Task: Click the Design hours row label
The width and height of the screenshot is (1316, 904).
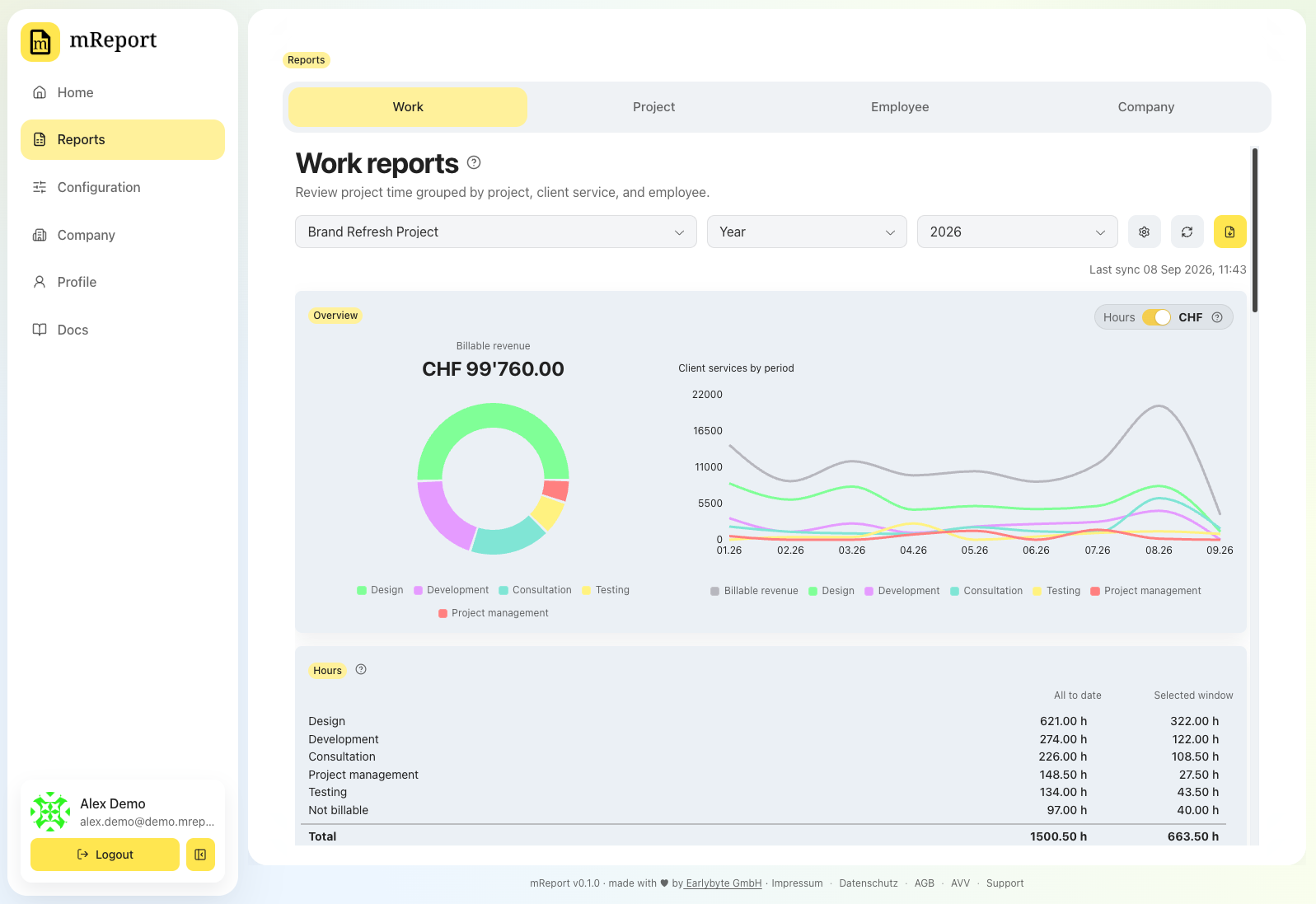Action: [326, 721]
